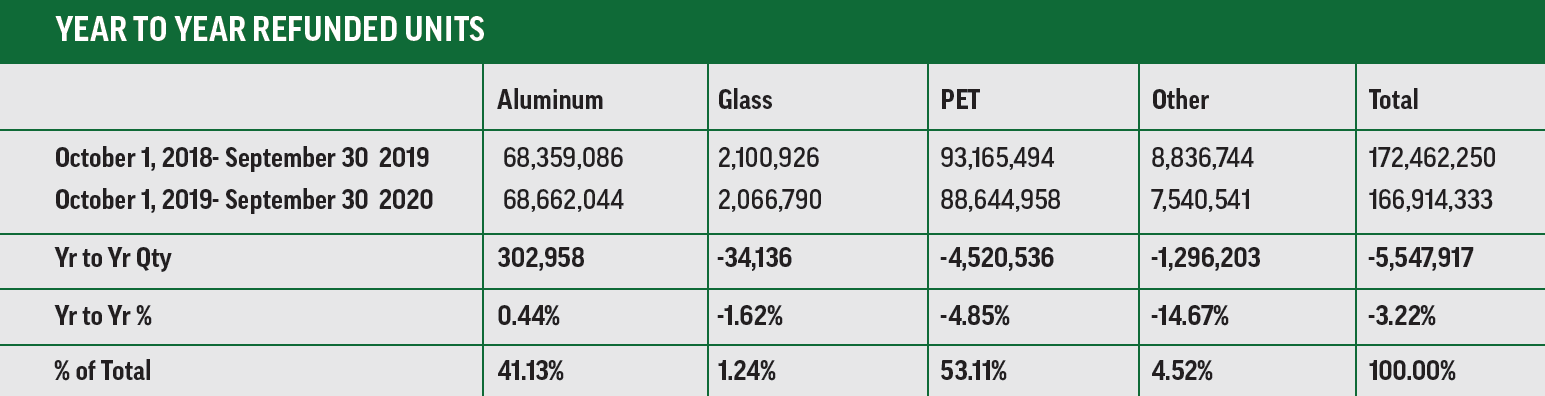Click the -14.67% Other percentage cell
This screenshot has width=1545, height=396.
pyautogui.click(x=1190, y=317)
